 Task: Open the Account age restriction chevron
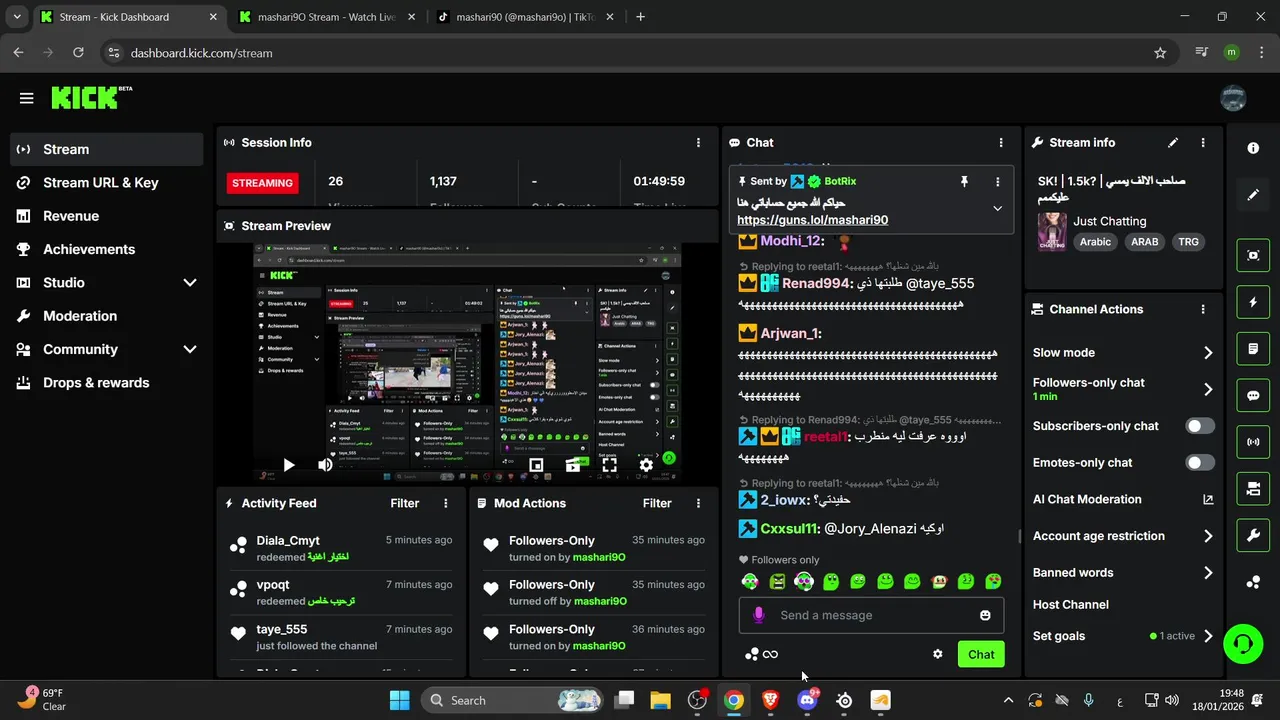click(1208, 536)
